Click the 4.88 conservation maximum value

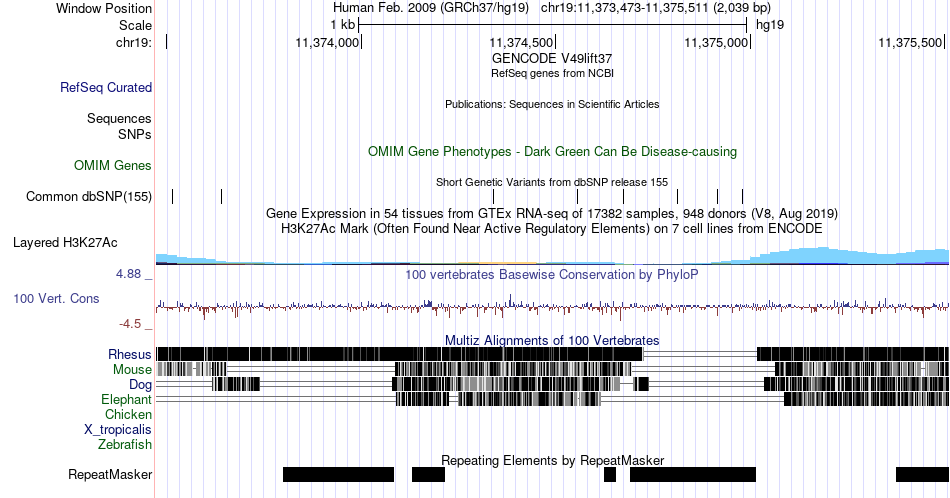pos(128,274)
